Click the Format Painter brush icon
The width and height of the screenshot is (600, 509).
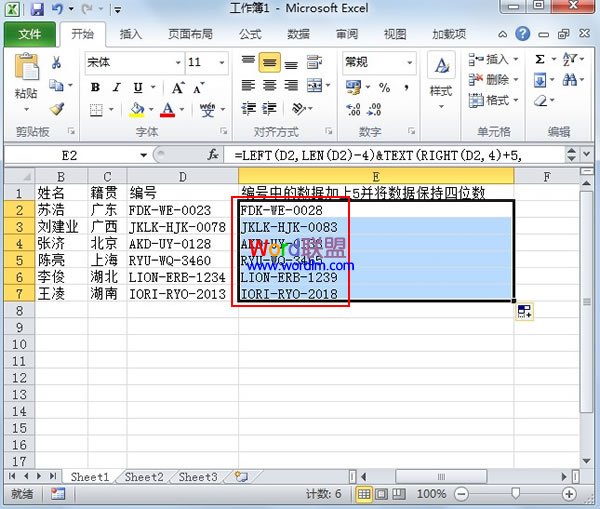[56, 109]
